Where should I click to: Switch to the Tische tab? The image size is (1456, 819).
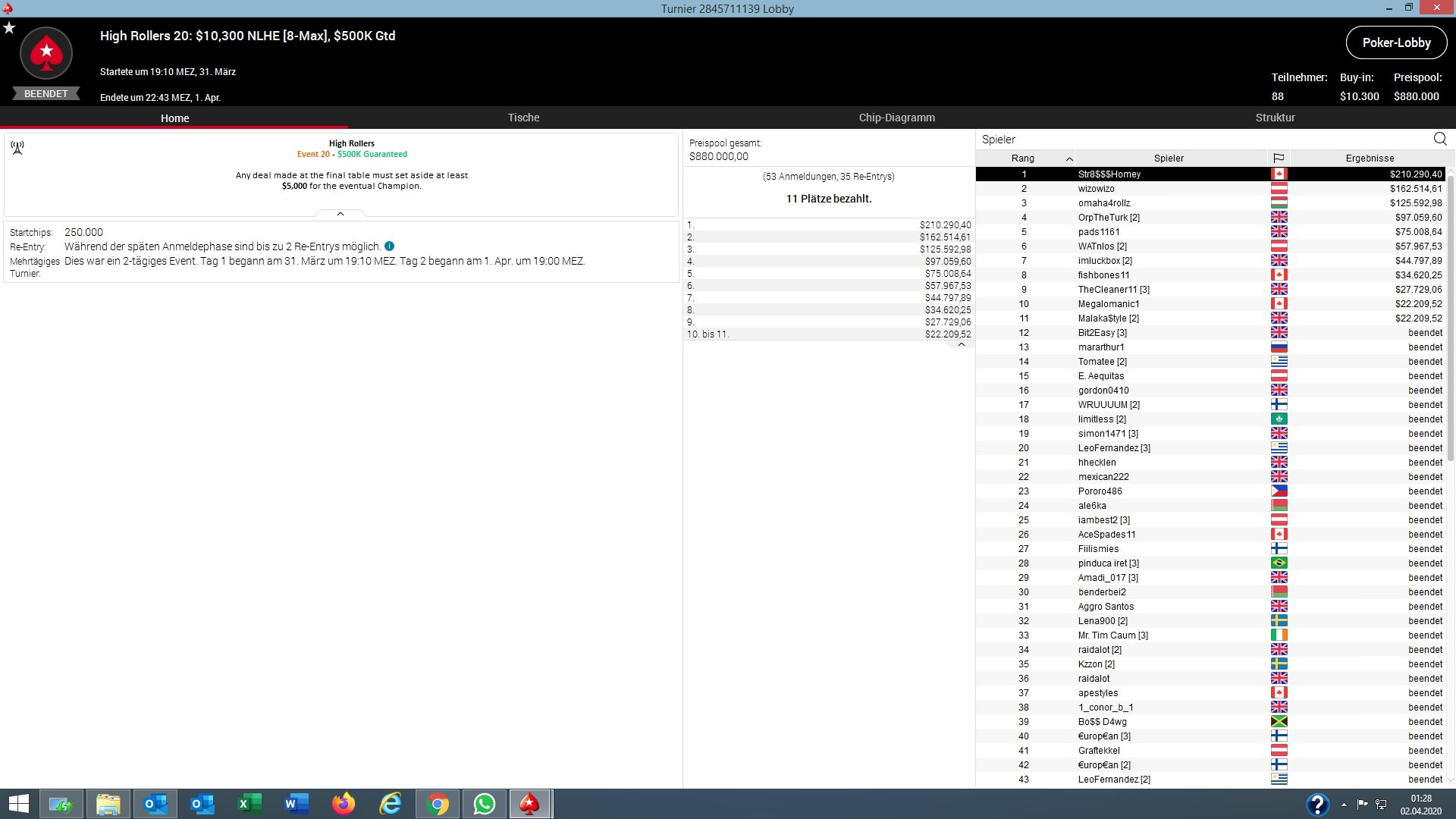click(x=523, y=118)
